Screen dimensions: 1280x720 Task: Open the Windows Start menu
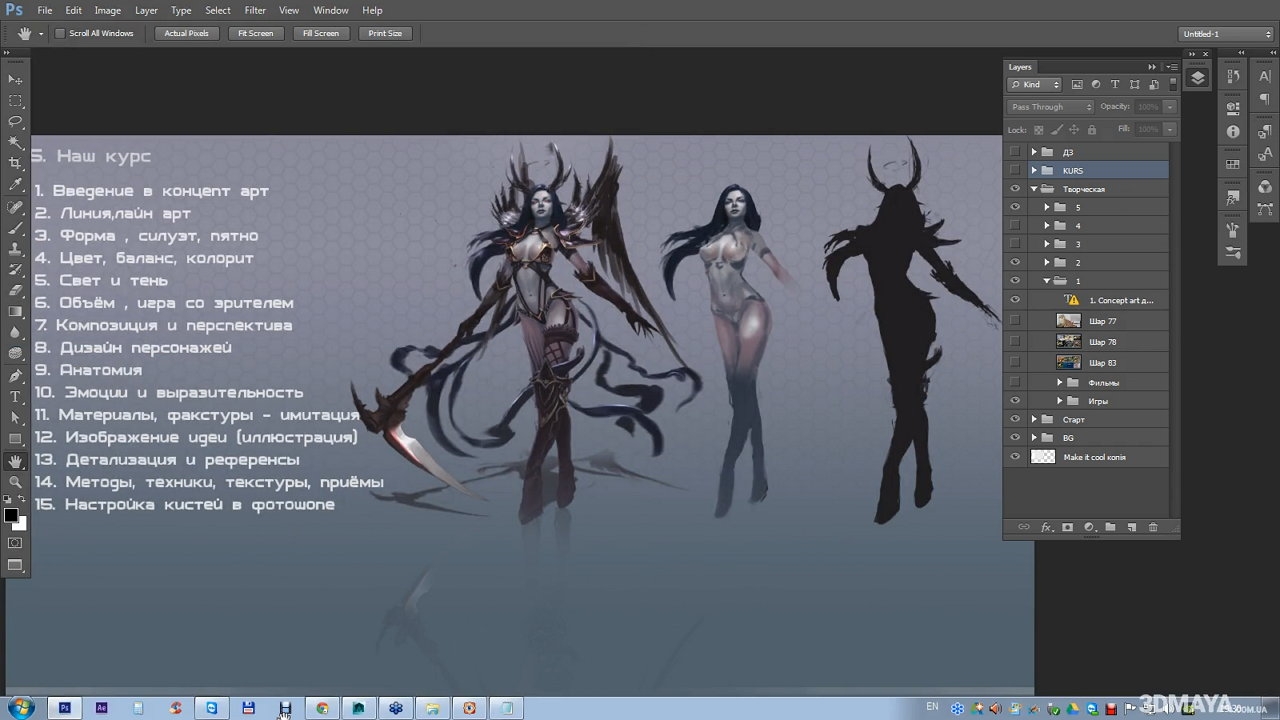20,708
